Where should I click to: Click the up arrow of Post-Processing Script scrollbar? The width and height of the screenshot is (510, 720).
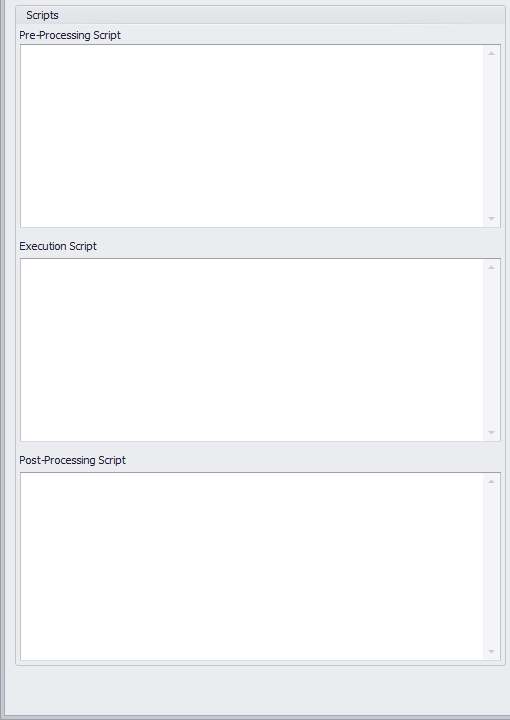coord(491,481)
